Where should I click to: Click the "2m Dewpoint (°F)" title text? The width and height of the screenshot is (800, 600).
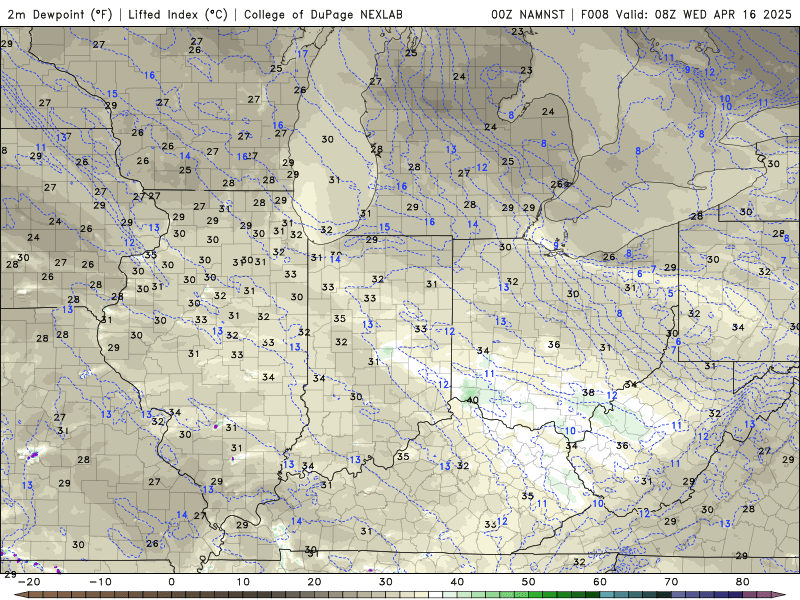pyautogui.click(x=60, y=14)
